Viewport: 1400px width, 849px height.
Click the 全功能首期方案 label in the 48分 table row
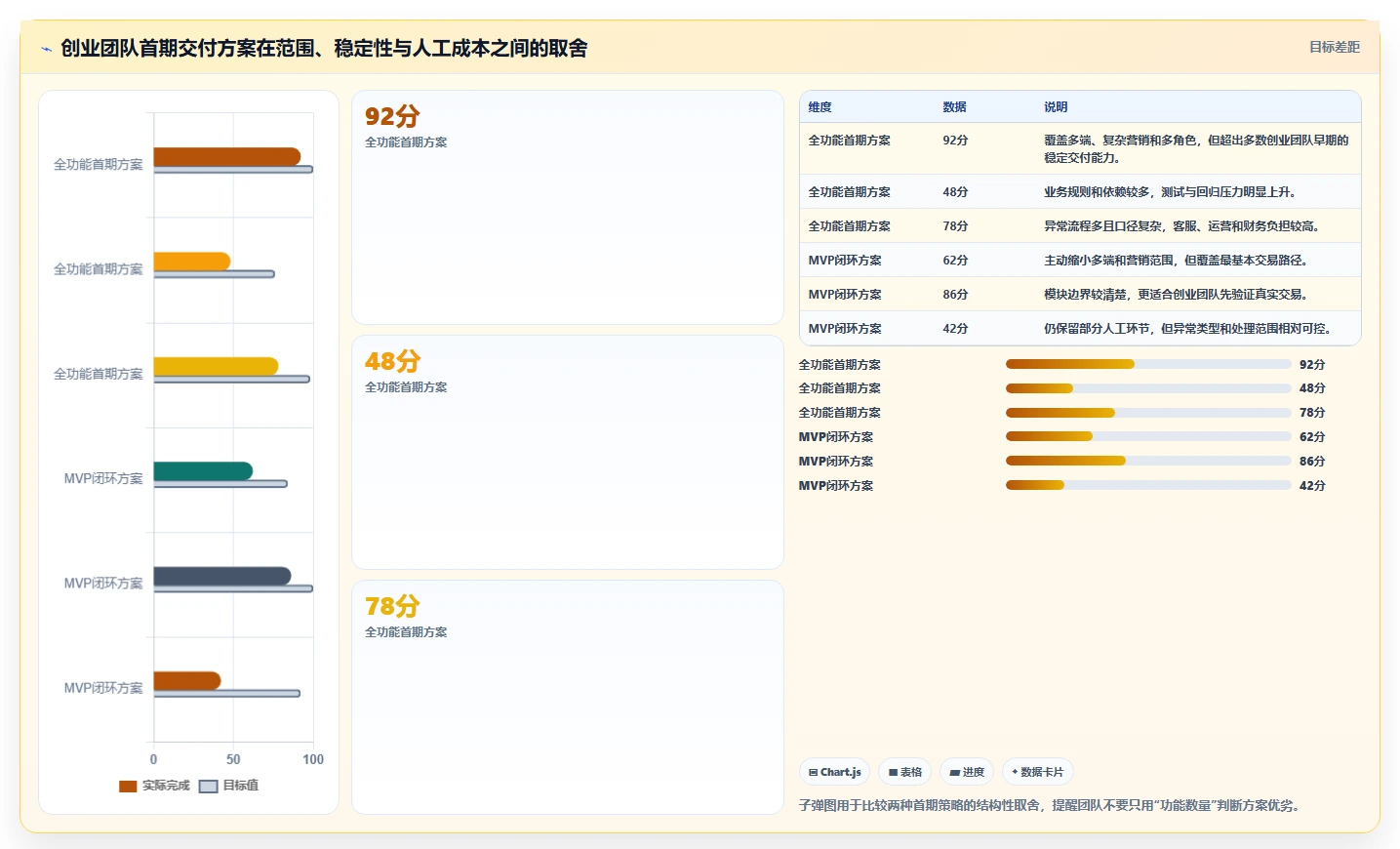849,192
